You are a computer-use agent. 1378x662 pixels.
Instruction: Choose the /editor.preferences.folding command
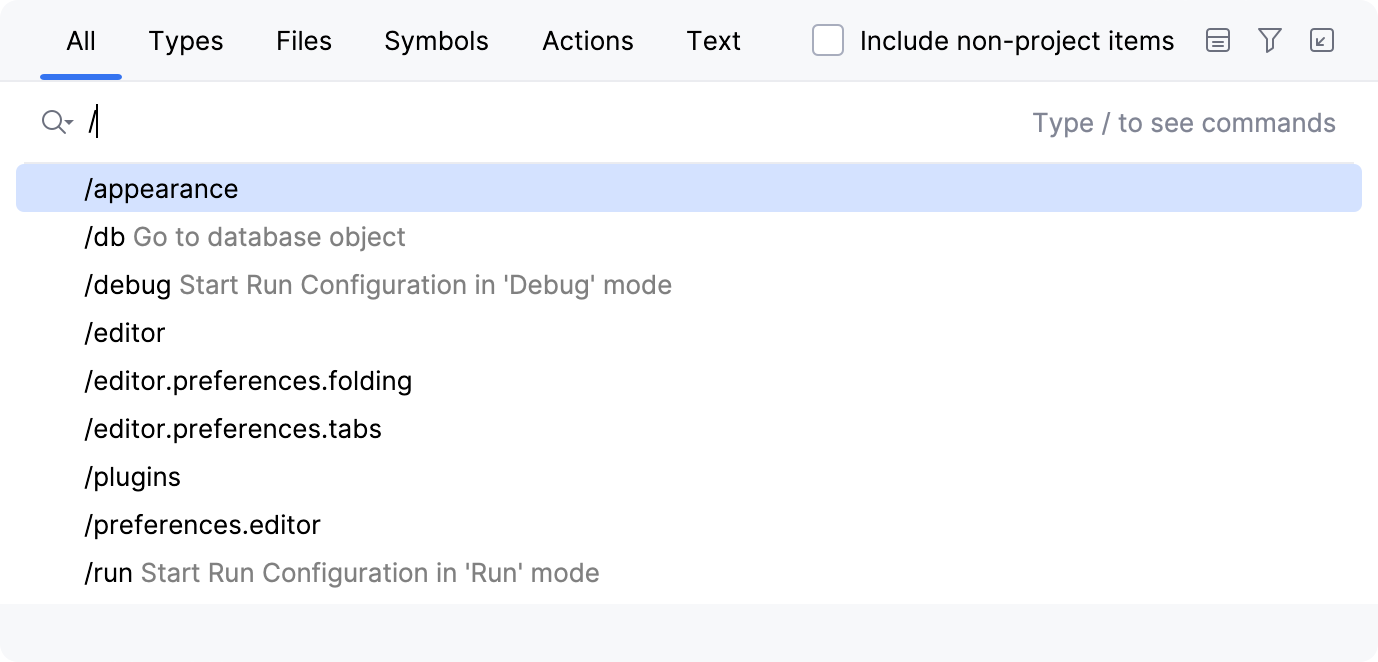(248, 380)
